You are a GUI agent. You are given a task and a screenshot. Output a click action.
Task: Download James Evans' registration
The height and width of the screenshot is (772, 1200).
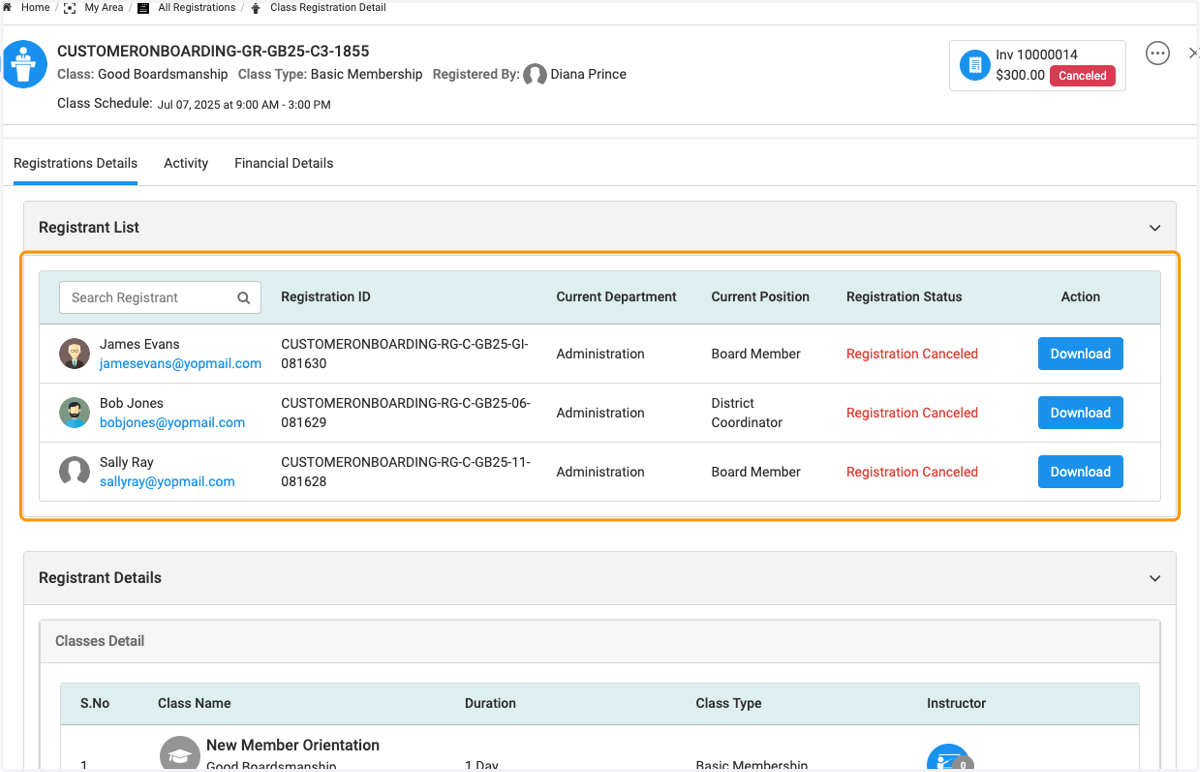1080,353
